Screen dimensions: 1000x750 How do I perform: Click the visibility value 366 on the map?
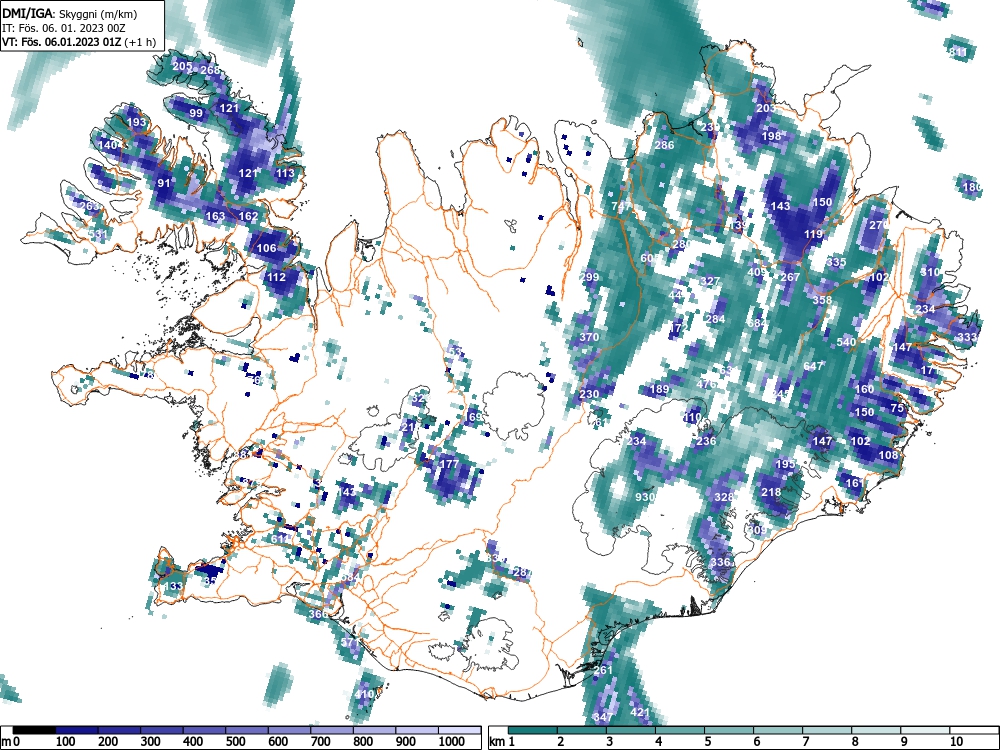(x=318, y=614)
